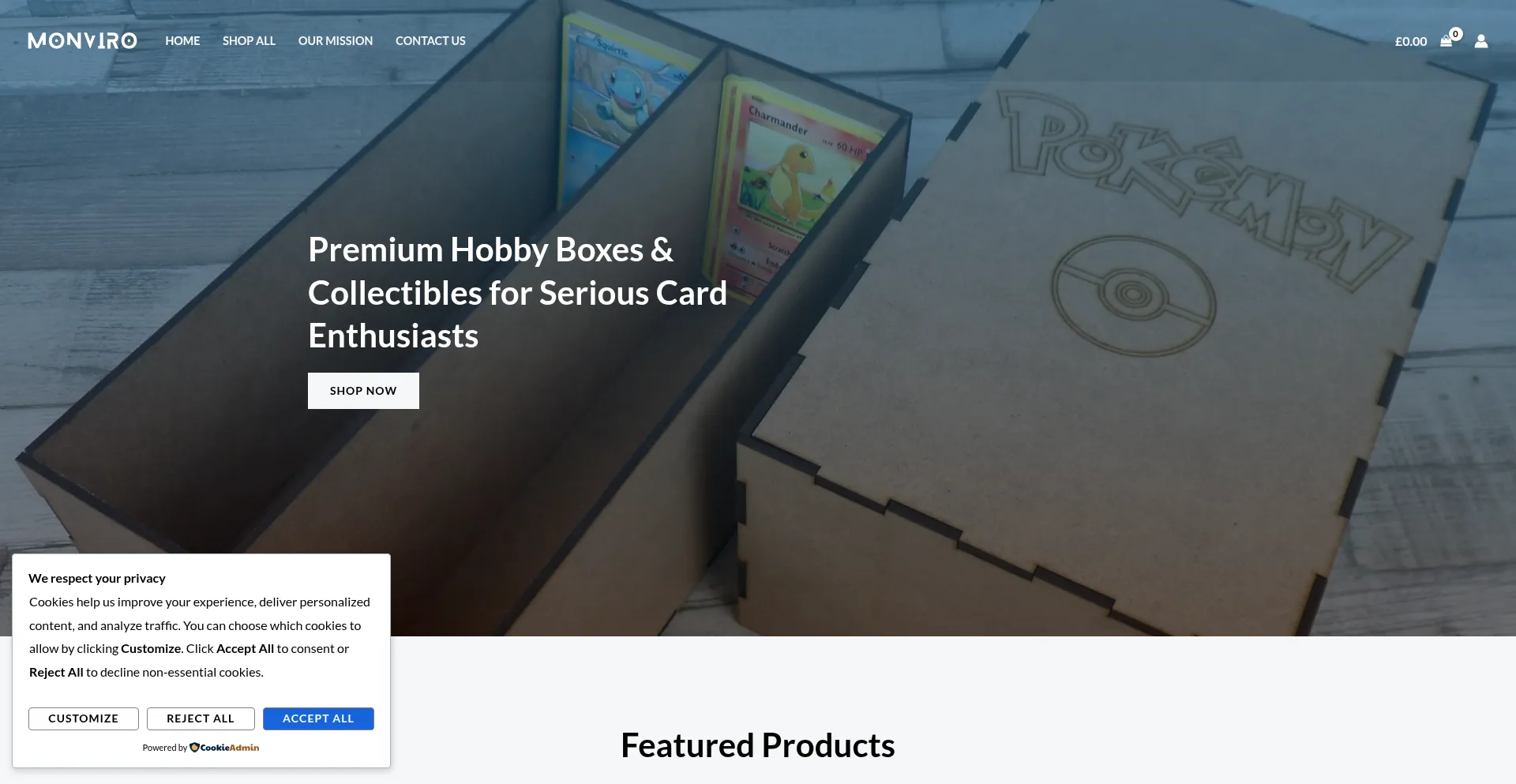1516x784 pixels.
Task: Go to the Home menu item
Action: point(182,41)
